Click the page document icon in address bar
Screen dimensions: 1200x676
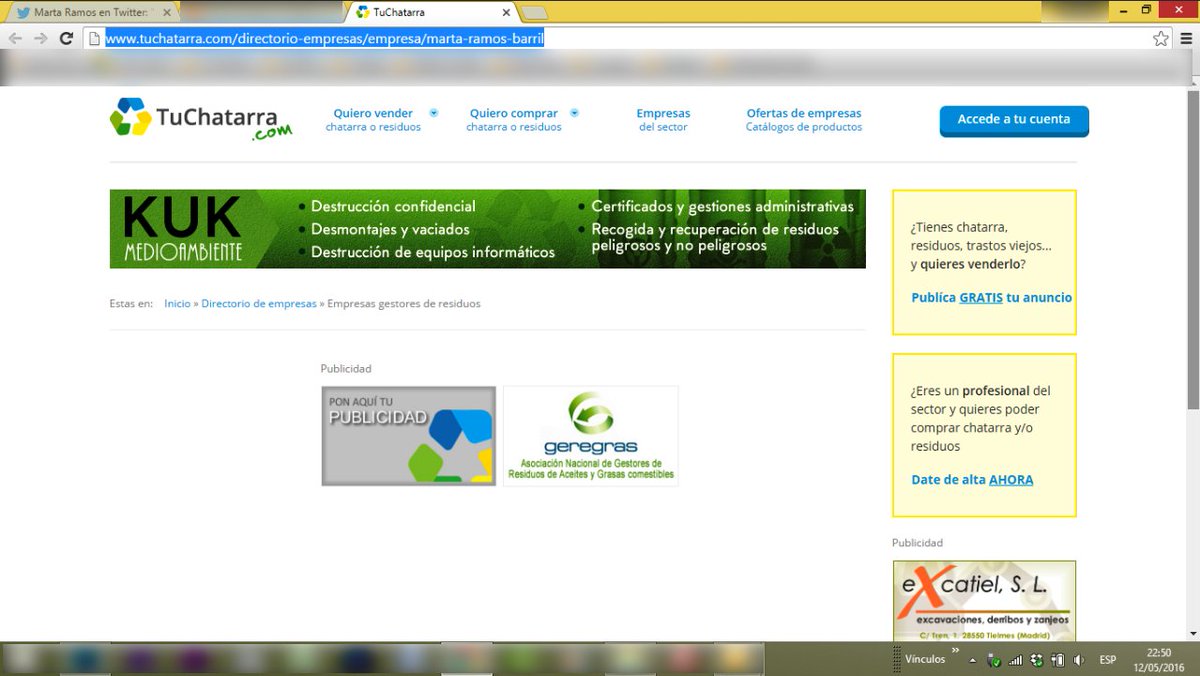94,39
